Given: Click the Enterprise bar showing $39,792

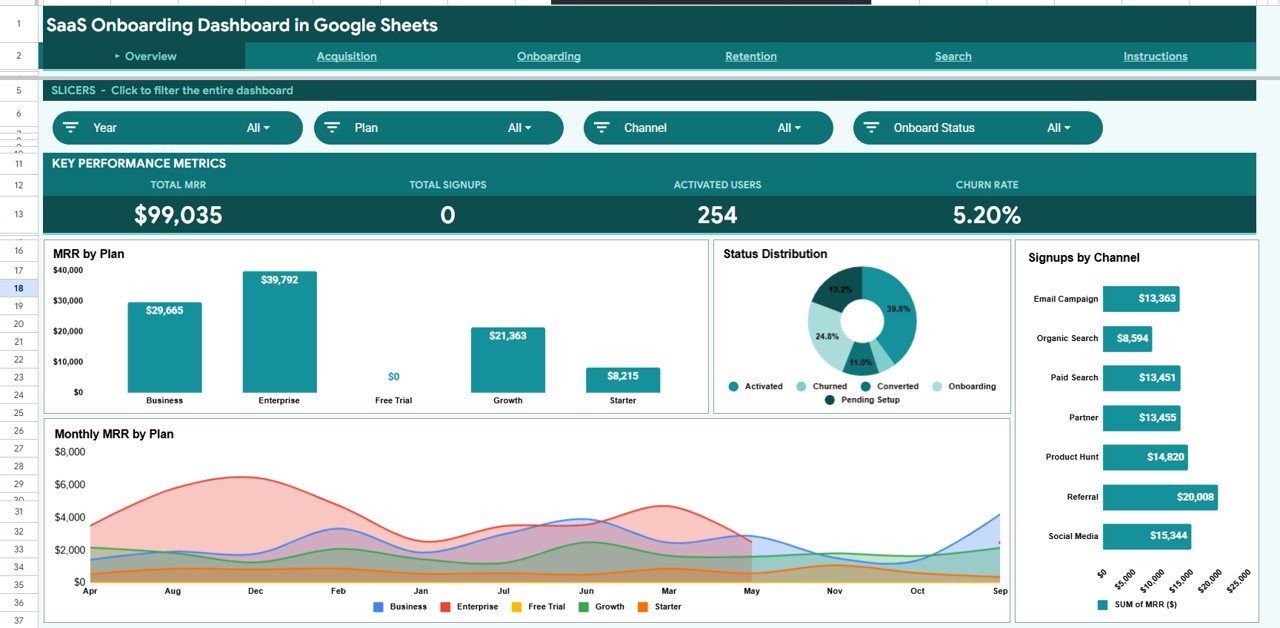Looking at the screenshot, I should 279,332.
